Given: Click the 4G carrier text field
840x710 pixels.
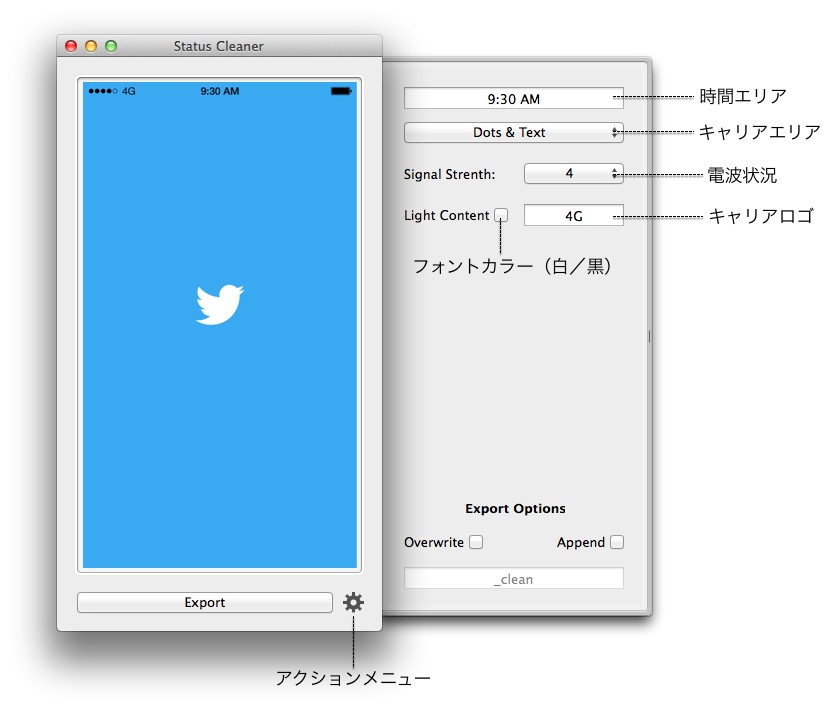Looking at the screenshot, I should (574, 215).
